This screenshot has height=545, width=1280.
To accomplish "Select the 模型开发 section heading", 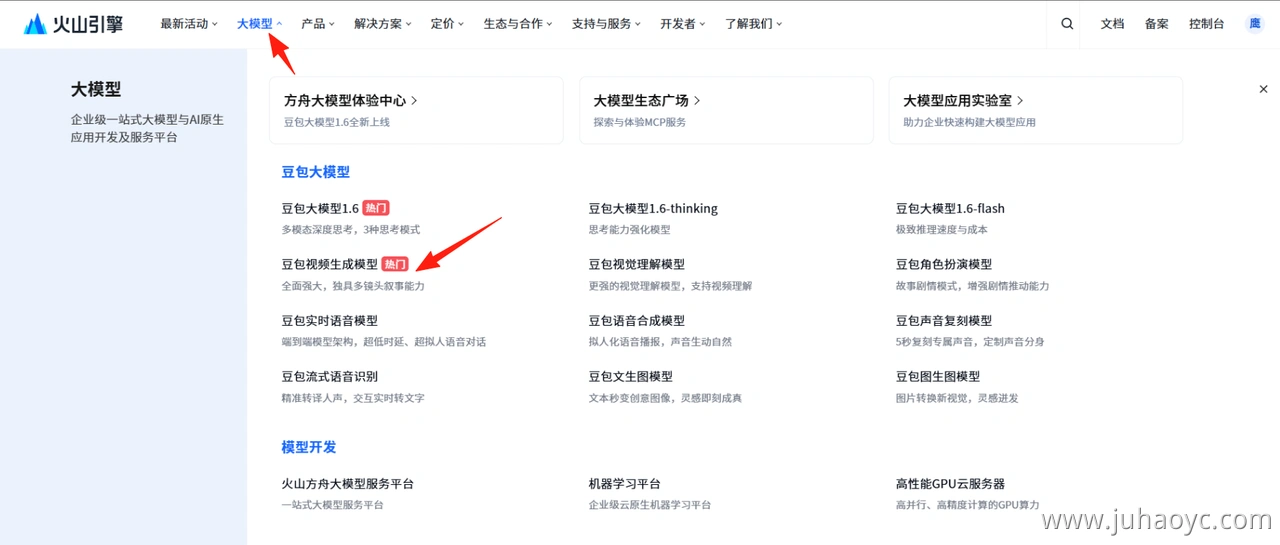I will pos(309,447).
